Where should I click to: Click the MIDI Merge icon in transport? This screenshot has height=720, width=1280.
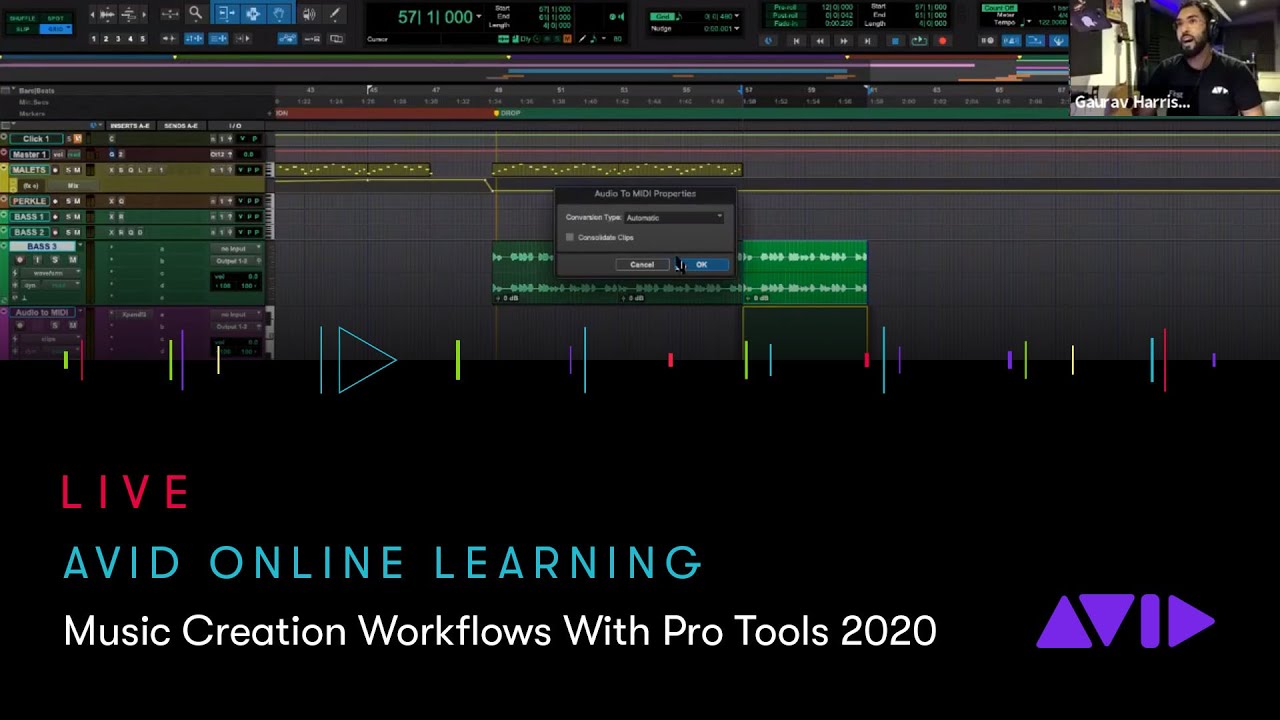(x=1035, y=41)
